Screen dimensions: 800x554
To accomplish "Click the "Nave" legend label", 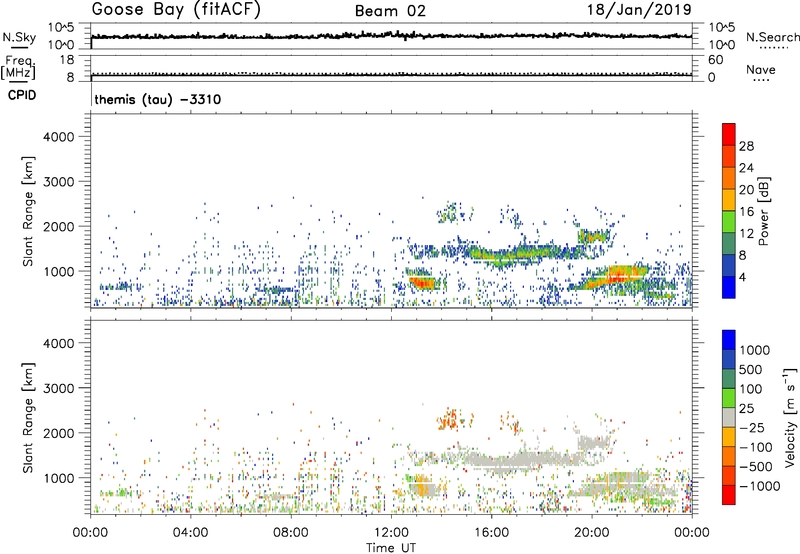I will pyautogui.click(x=760, y=69).
